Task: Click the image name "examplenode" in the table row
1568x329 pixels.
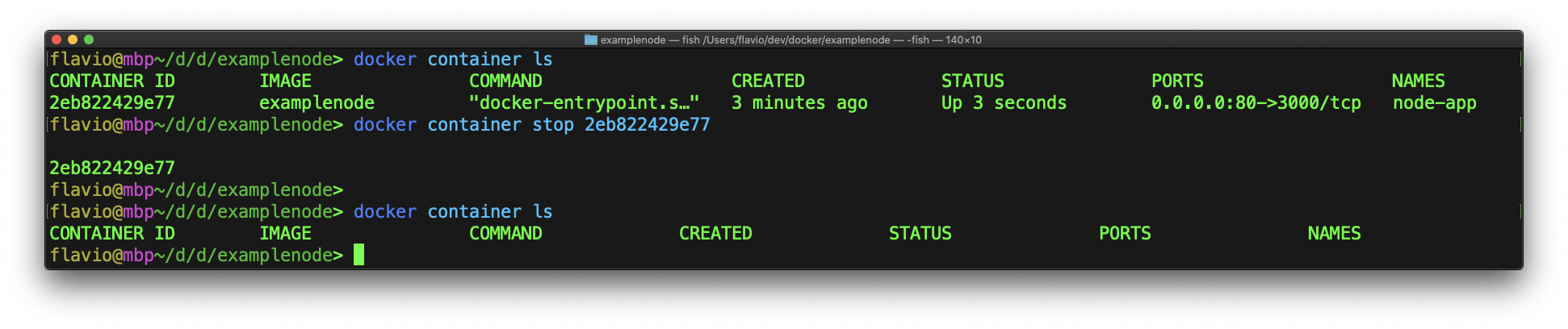Action: [x=317, y=103]
